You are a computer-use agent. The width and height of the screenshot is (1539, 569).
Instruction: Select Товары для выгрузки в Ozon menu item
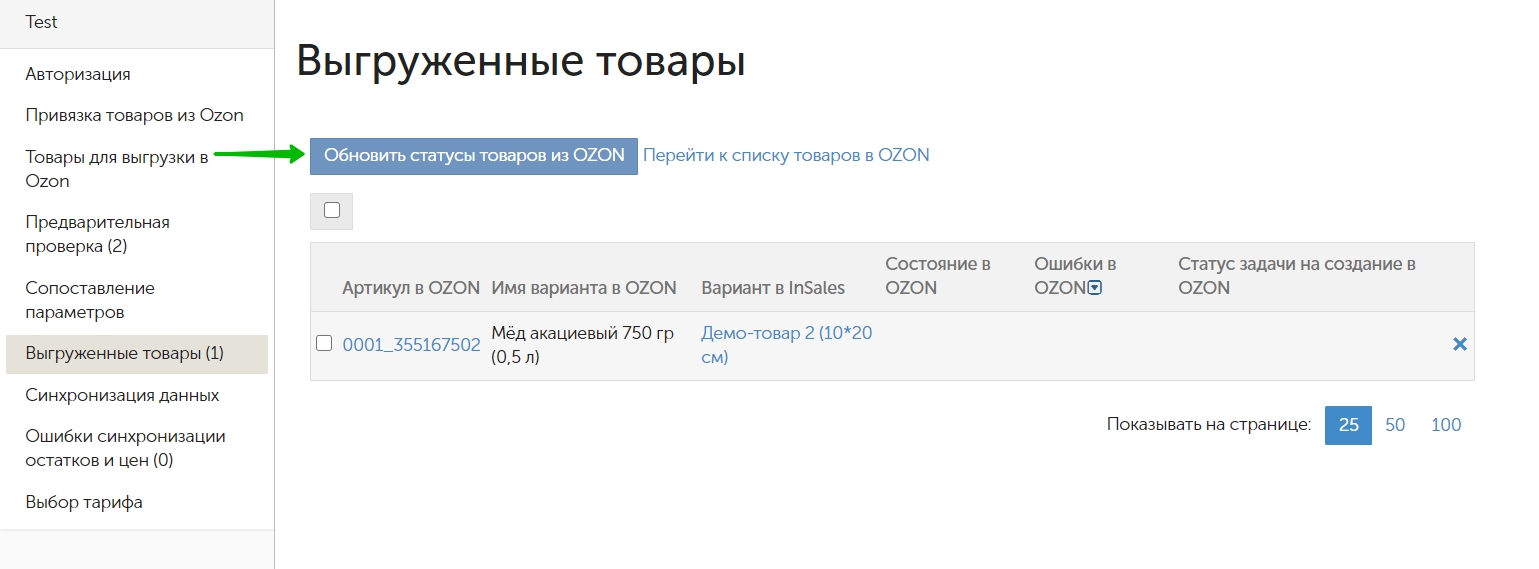tap(117, 169)
